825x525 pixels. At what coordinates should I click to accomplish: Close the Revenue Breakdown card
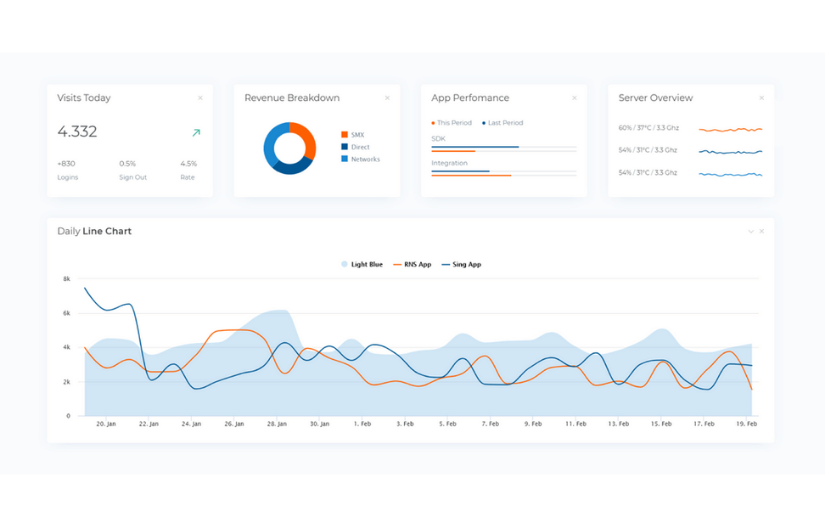[x=387, y=98]
